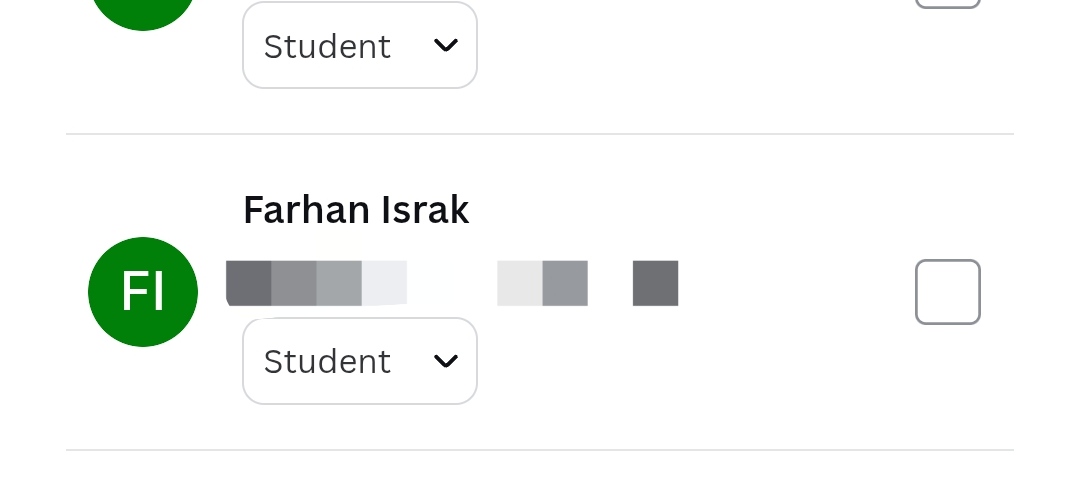The image size is (1080, 504).
Task: Open Farhan Israk's profile via the avatar
Action: [x=143, y=292]
